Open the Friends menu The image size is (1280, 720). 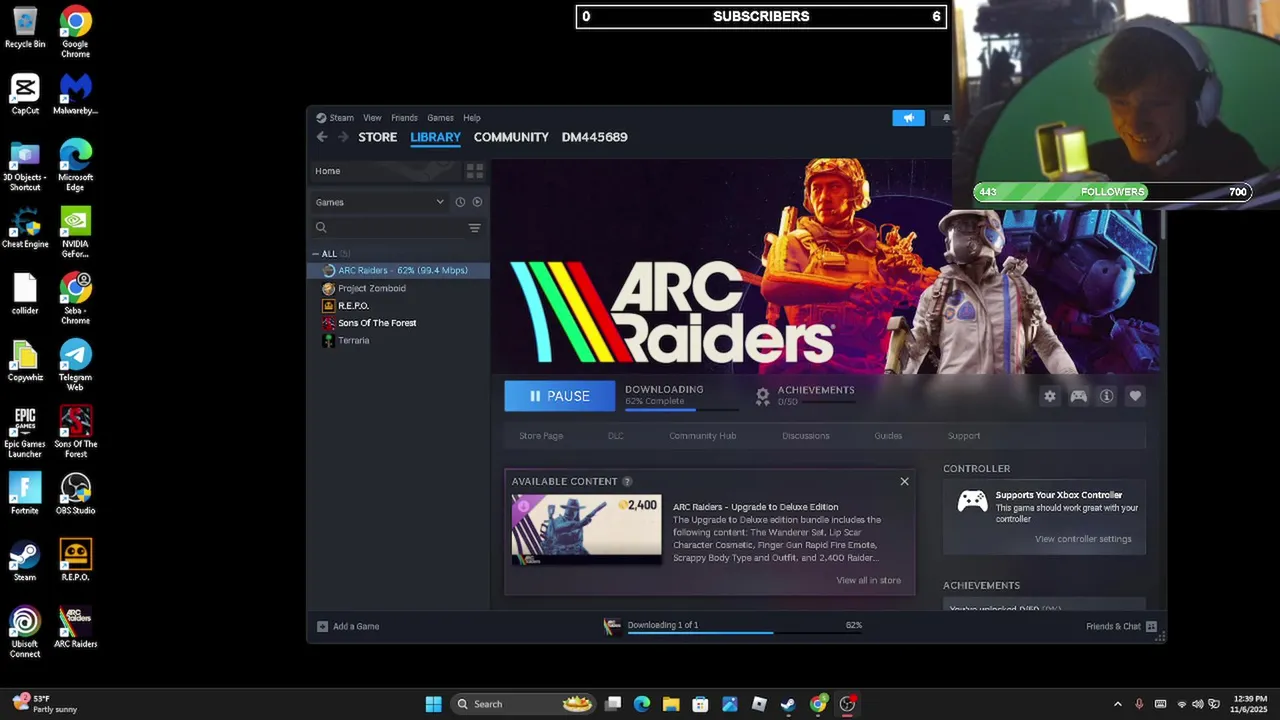point(404,118)
